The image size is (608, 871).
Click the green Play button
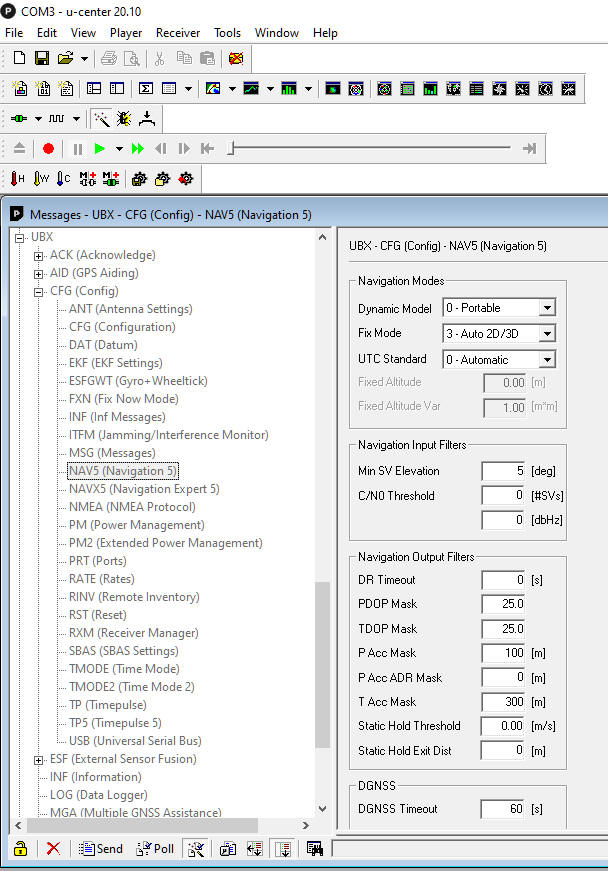click(100, 148)
